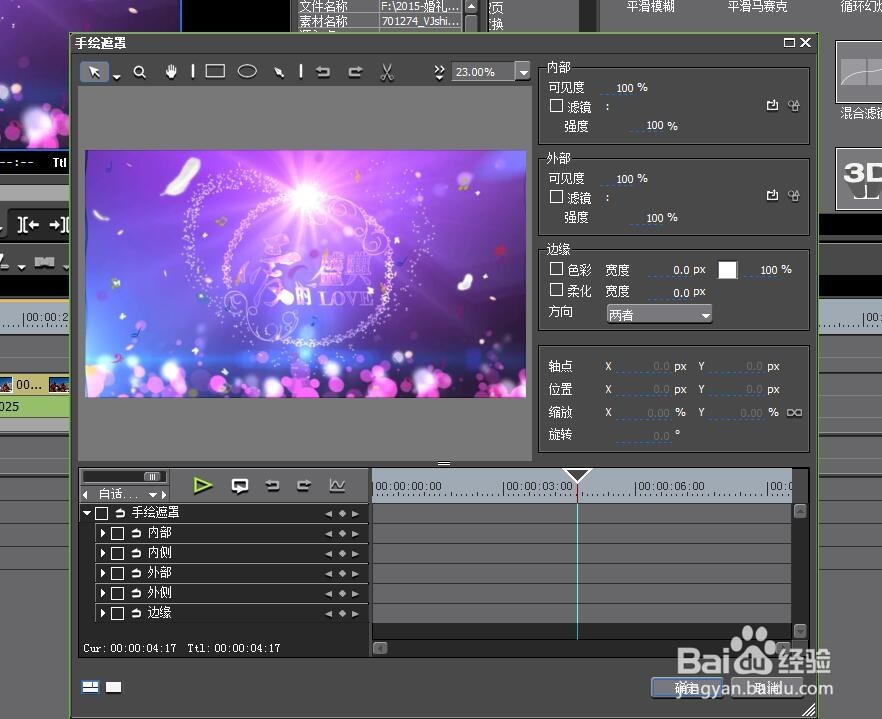Click the undo arrow in mask toolbar
The height and width of the screenshot is (719, 882).
[x=322, y=71]
